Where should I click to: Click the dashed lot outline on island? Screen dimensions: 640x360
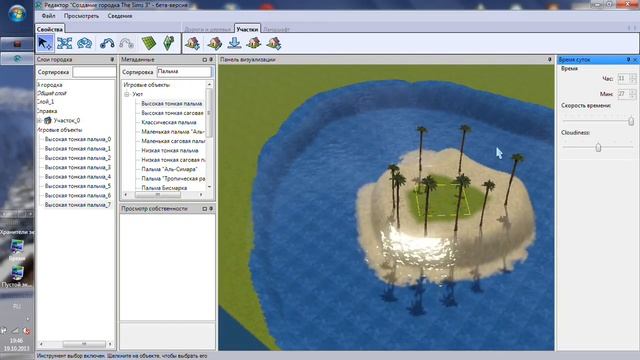(443, 200)
